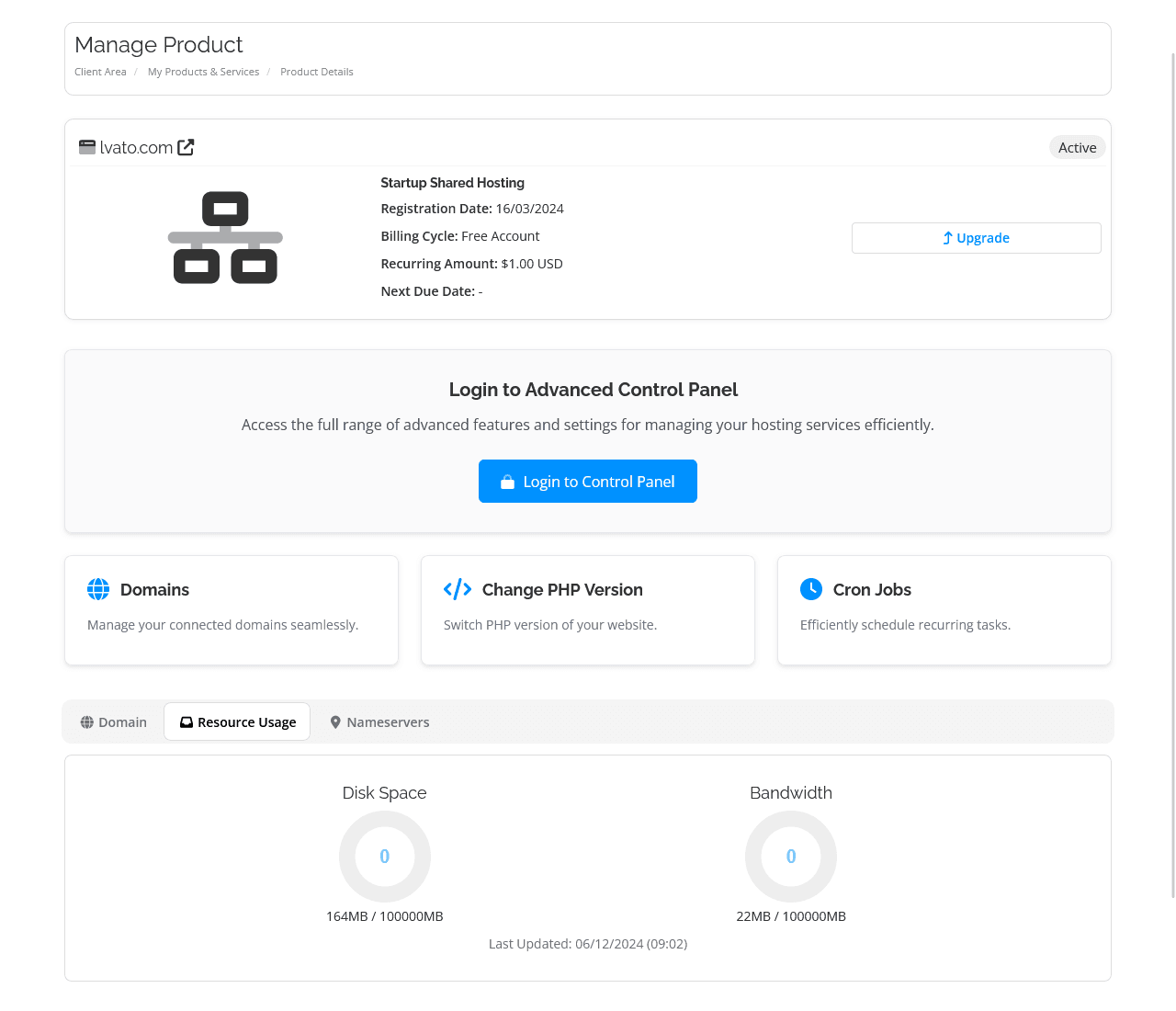
Task: Open the Client Area breadcrumb link
Action: (x=100, y=72)
